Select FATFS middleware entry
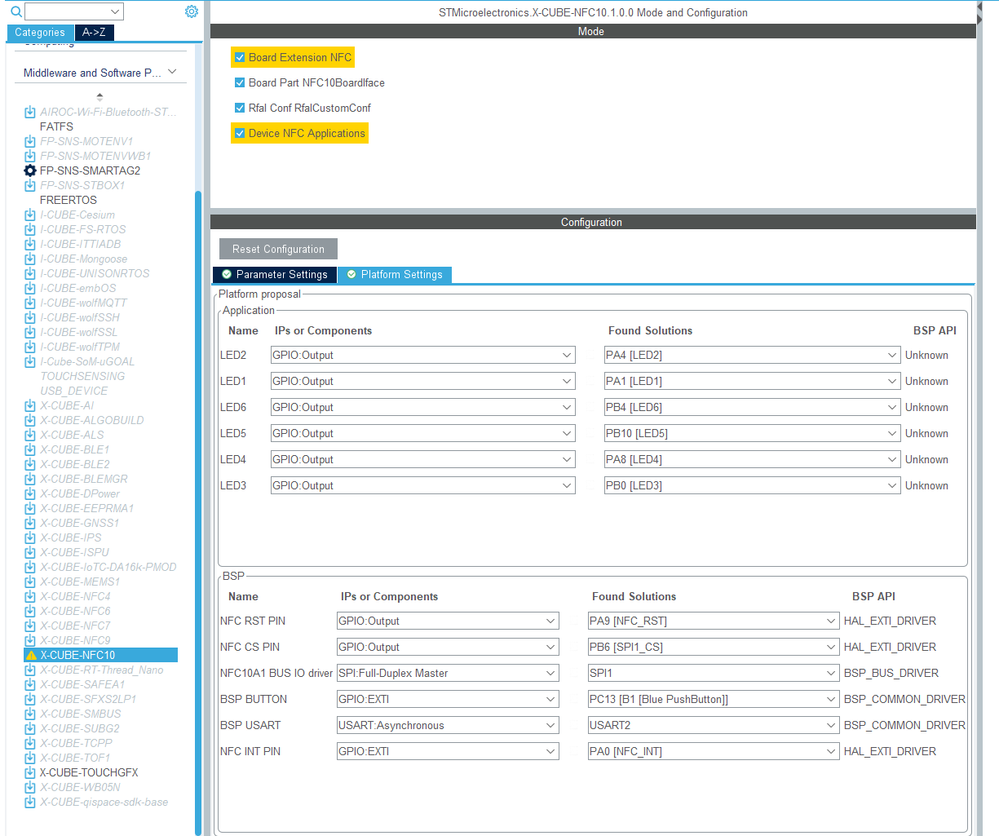The height and width of the screenshot is (836, 999). (x=56, y=127)
